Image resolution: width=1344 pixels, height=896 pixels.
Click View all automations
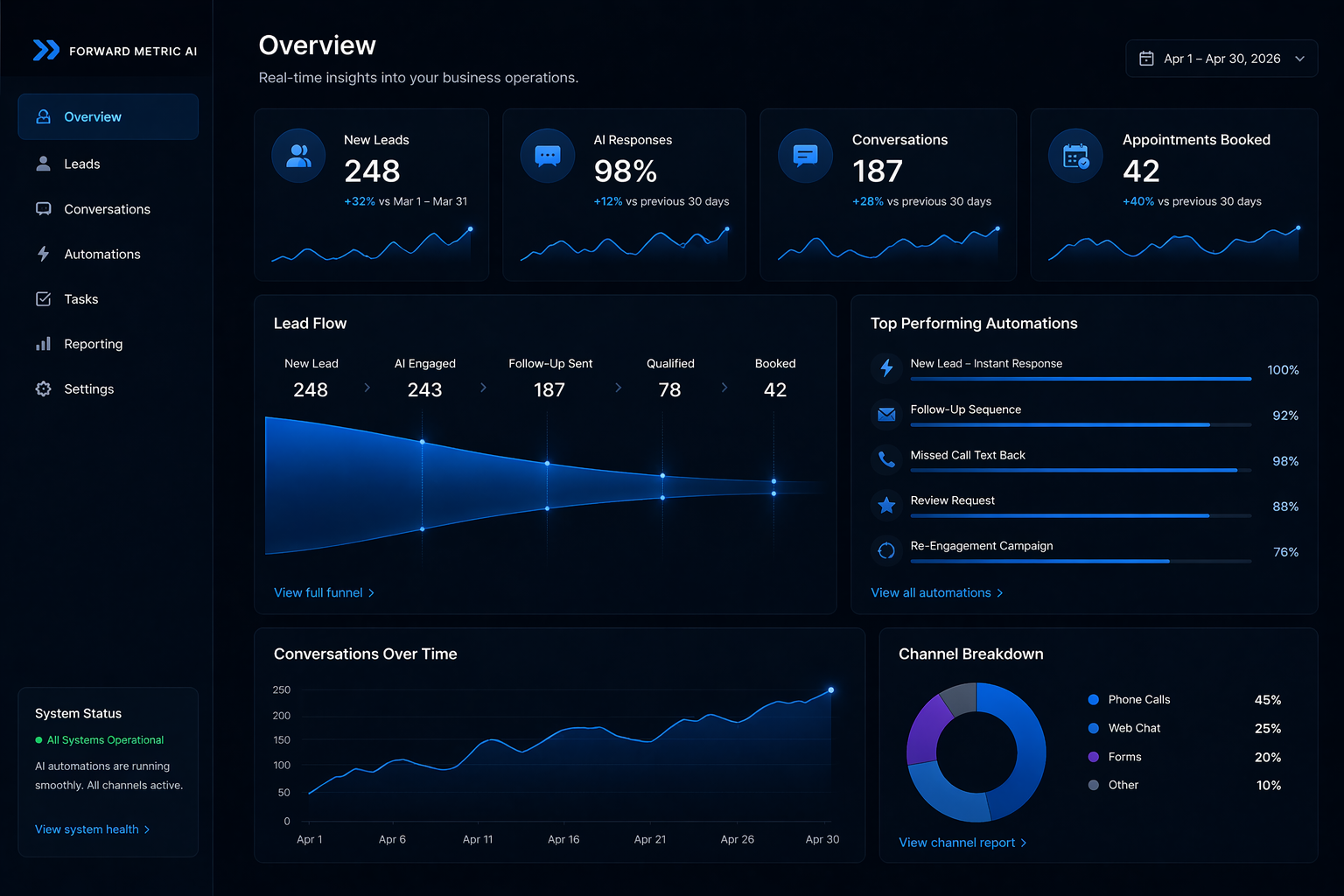(931, 592)
